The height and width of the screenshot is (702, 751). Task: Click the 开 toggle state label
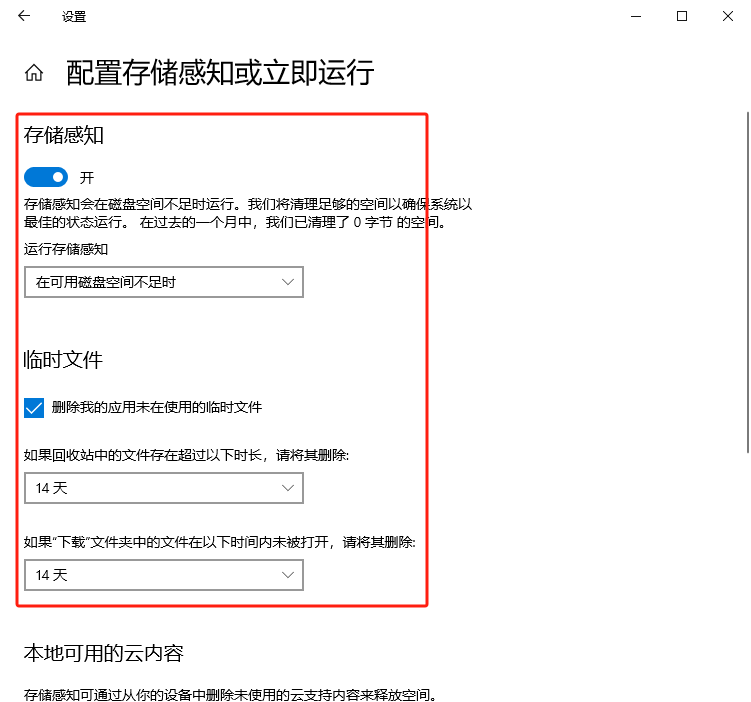[87, 178]
